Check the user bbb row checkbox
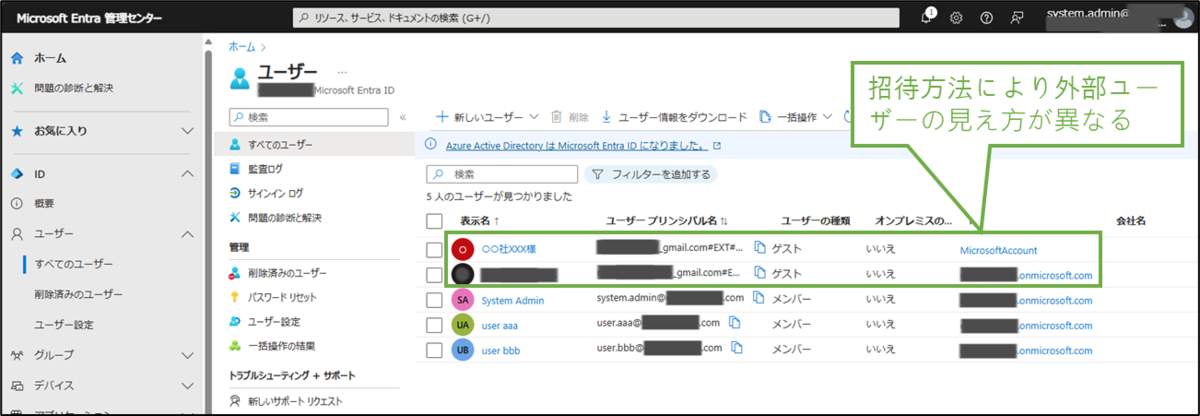The height and width of the screenshot is (416, 1200). point(434,350)
